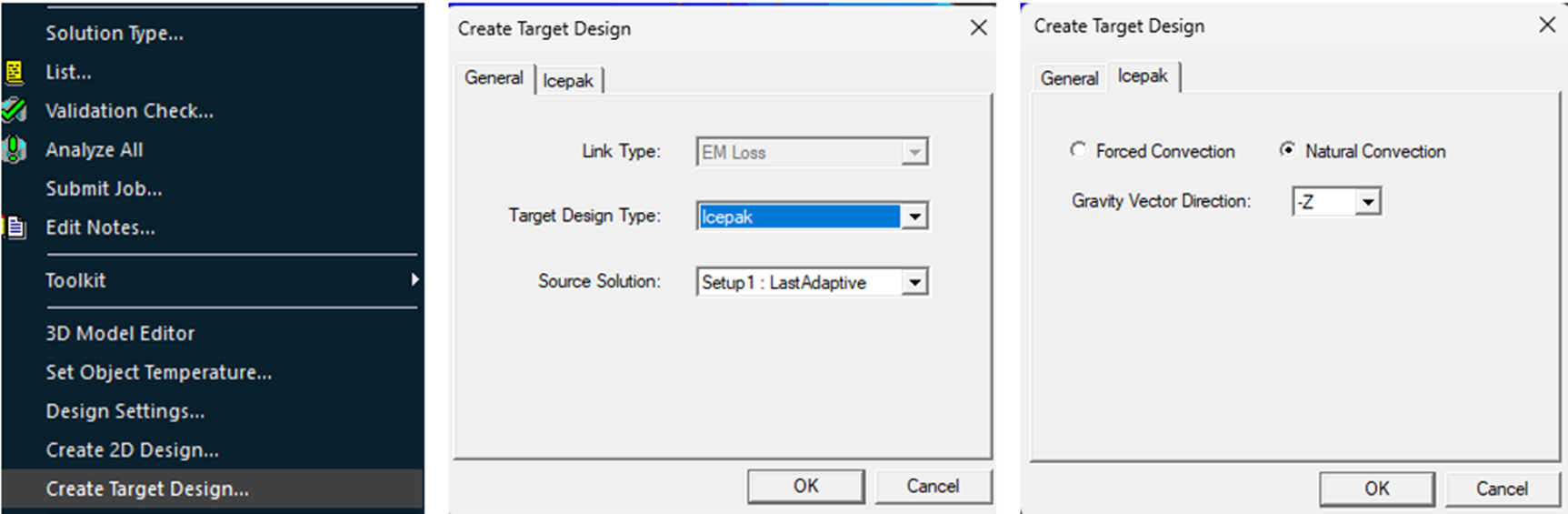Expand the Toolkit submenu arrow

tap(414, 280)
